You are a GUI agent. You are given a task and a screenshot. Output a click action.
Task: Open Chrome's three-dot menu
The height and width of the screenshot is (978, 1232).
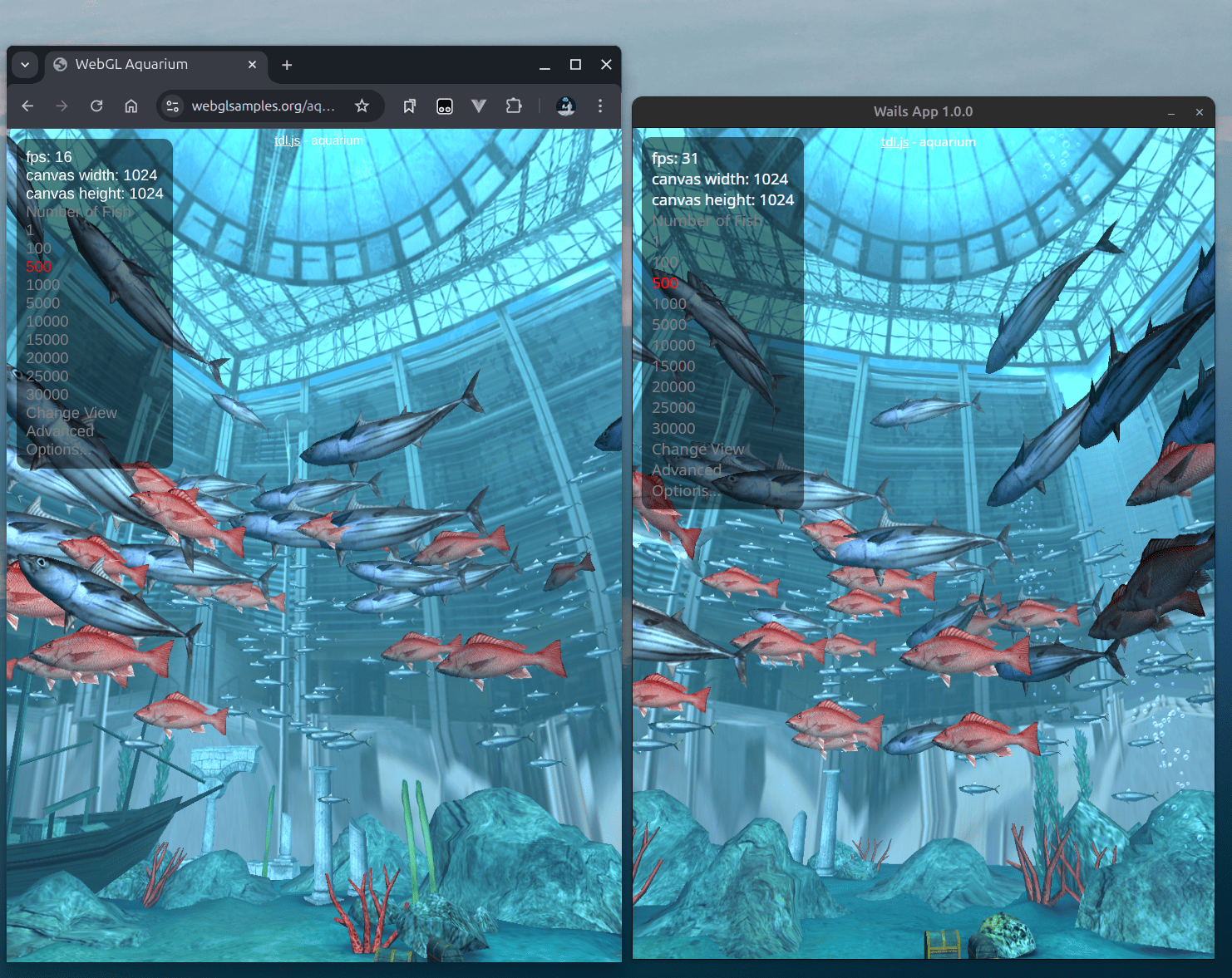coord(600,106)
